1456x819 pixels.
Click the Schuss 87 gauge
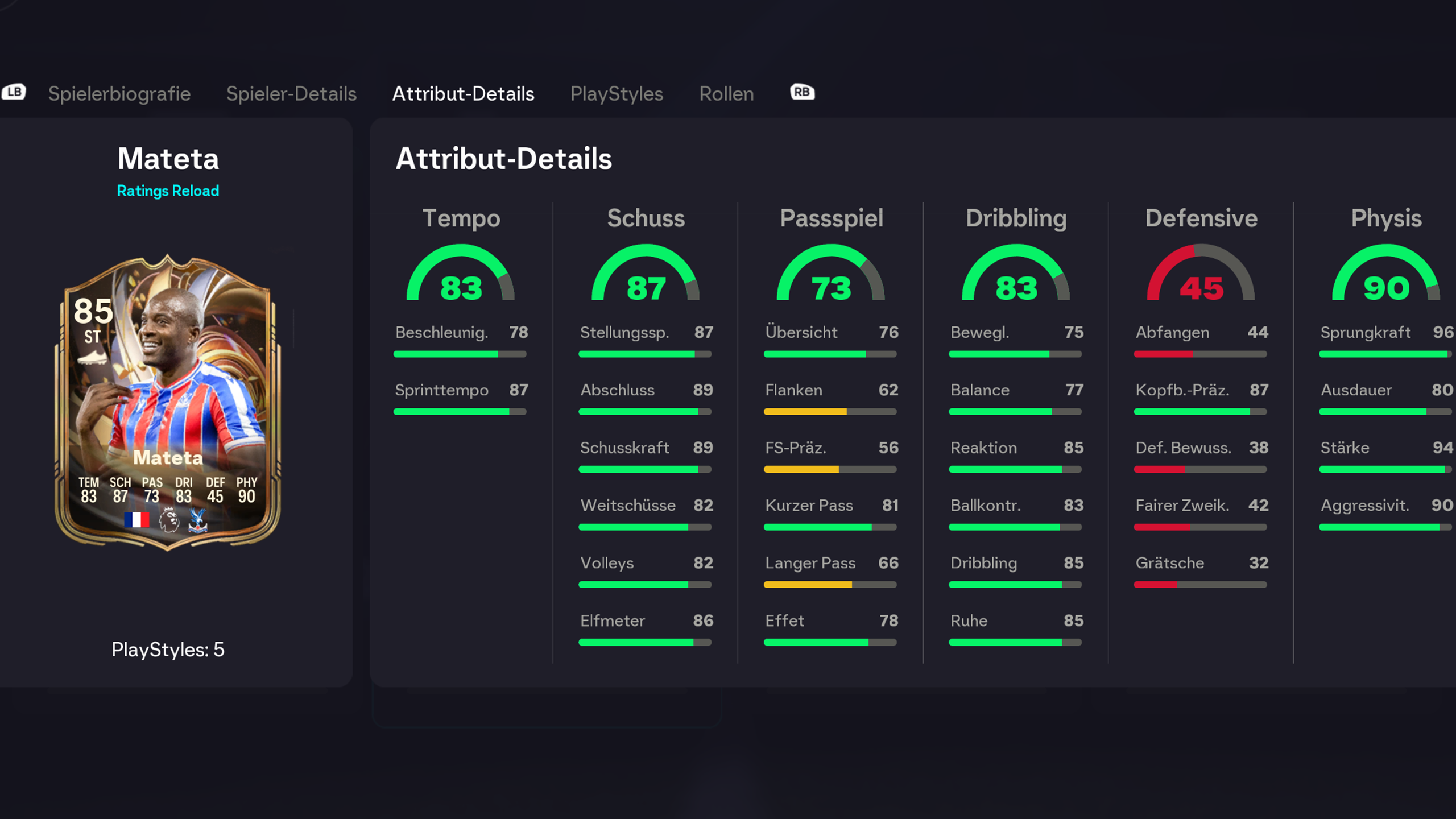pyautogui.click(x=646, y=276)
